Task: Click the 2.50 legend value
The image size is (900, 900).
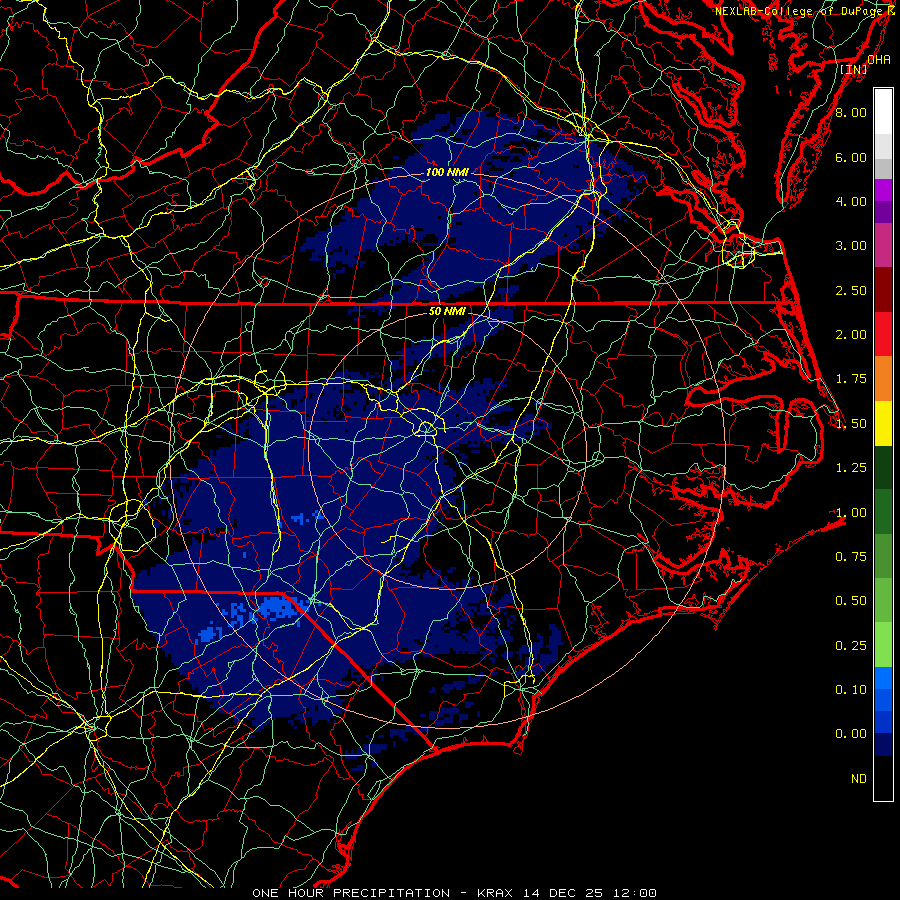Action: click(851, 290)
